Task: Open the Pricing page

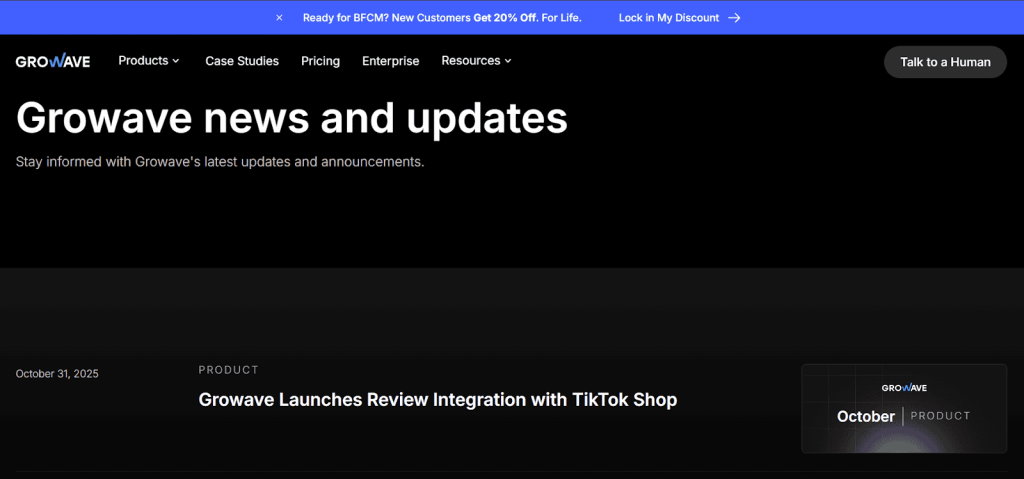Action: [320, 61]
